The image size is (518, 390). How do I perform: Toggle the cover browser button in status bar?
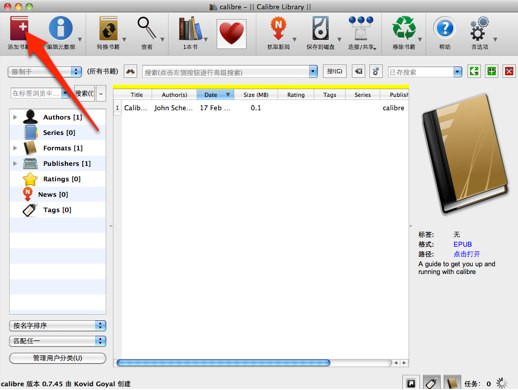(x=411, y=383)
